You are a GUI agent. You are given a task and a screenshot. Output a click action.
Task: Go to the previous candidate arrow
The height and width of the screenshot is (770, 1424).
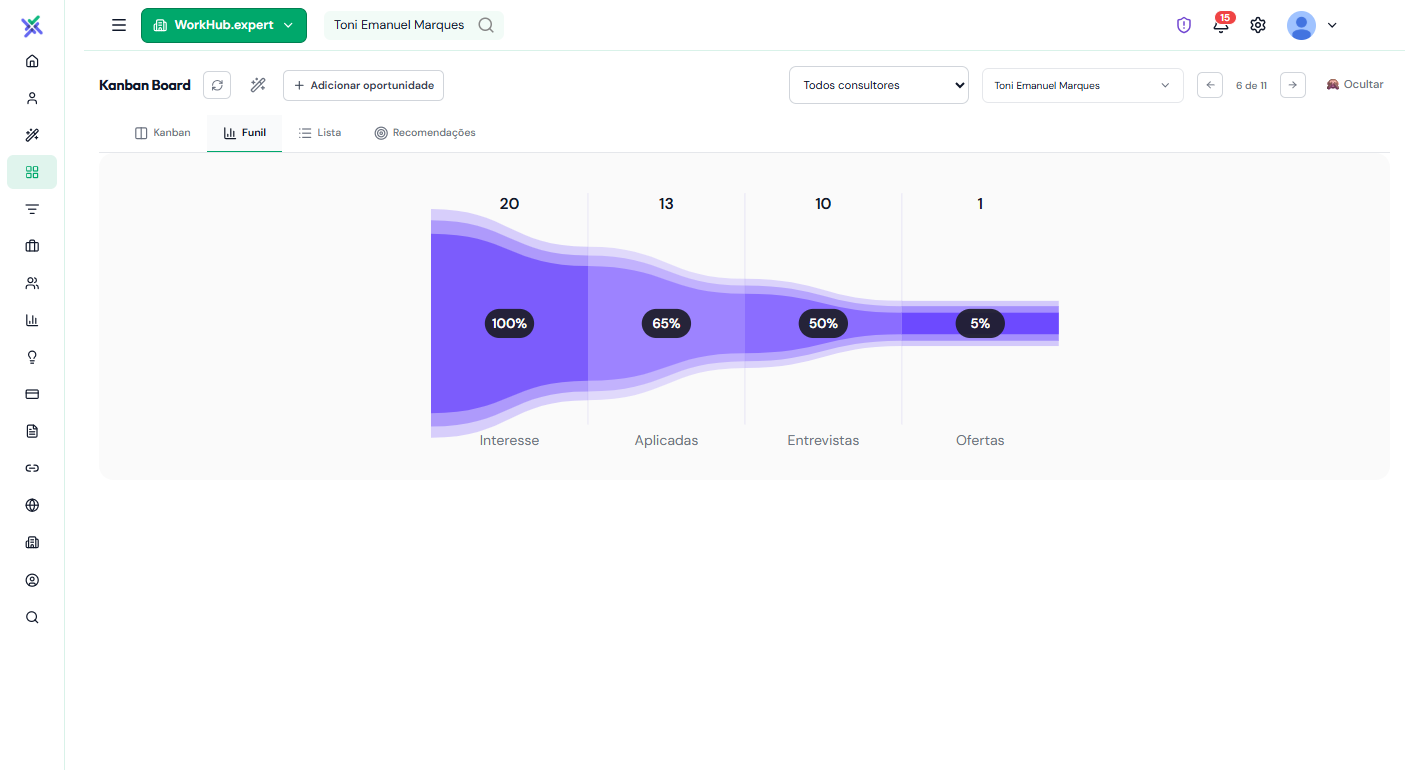click(x=1210, y=85)
